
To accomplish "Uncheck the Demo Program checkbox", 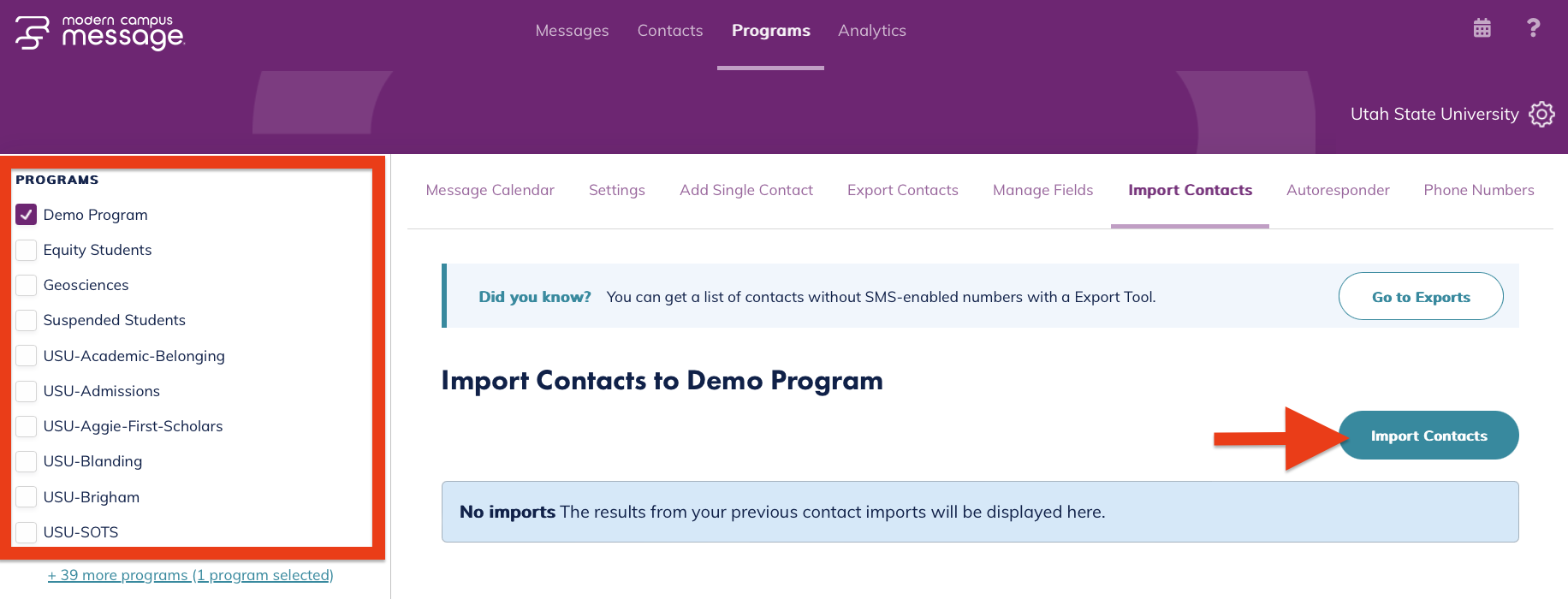I will 26,214.
